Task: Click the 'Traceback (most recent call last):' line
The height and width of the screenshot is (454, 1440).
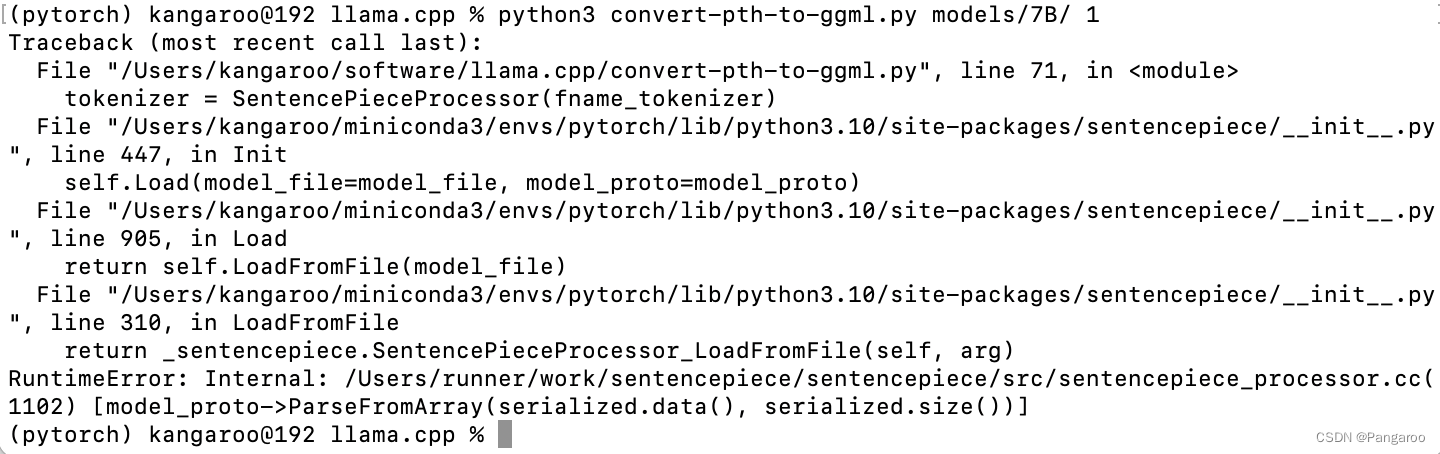Action: click(x=245, y=43)
